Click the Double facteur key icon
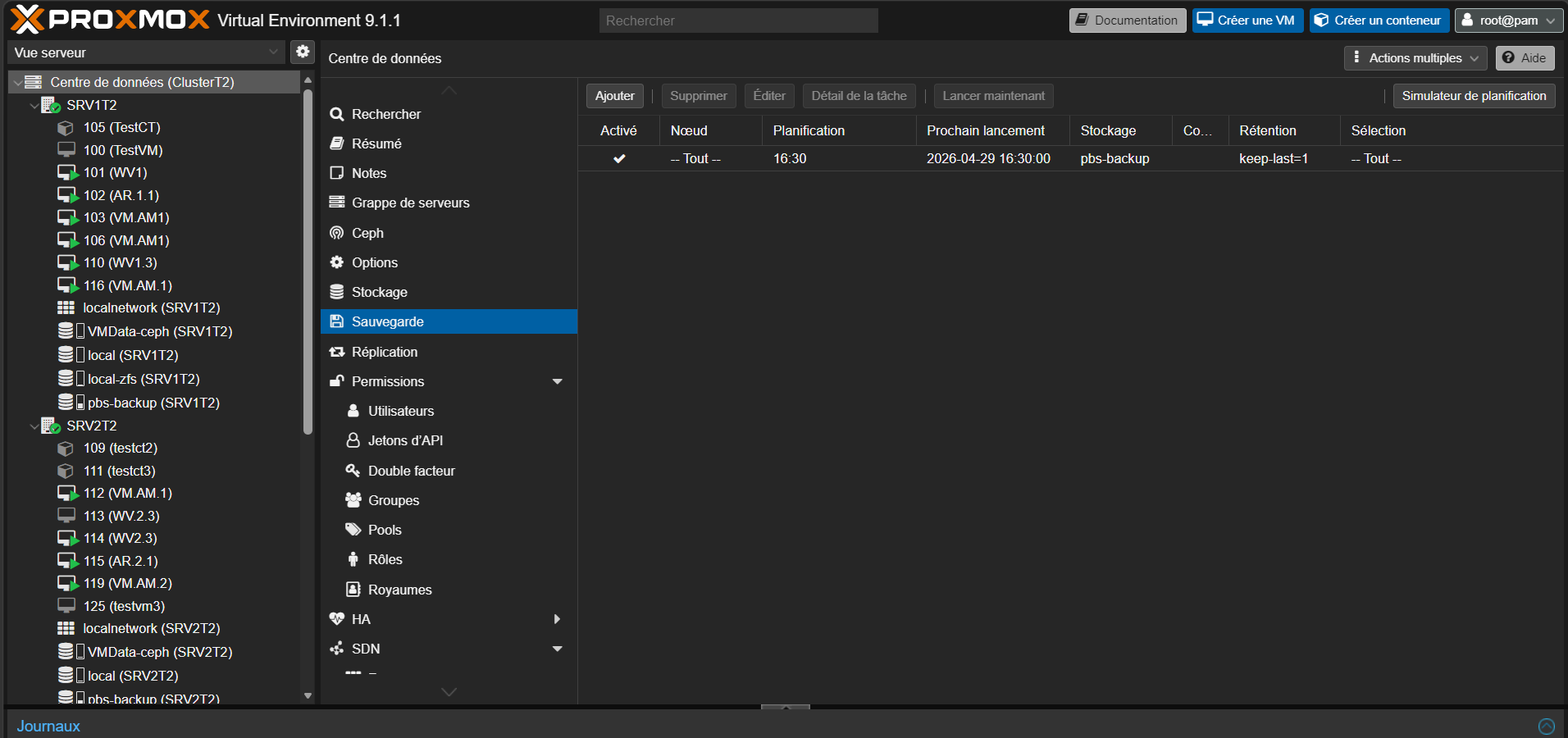The image size is (1568, 738). (353, 471)
